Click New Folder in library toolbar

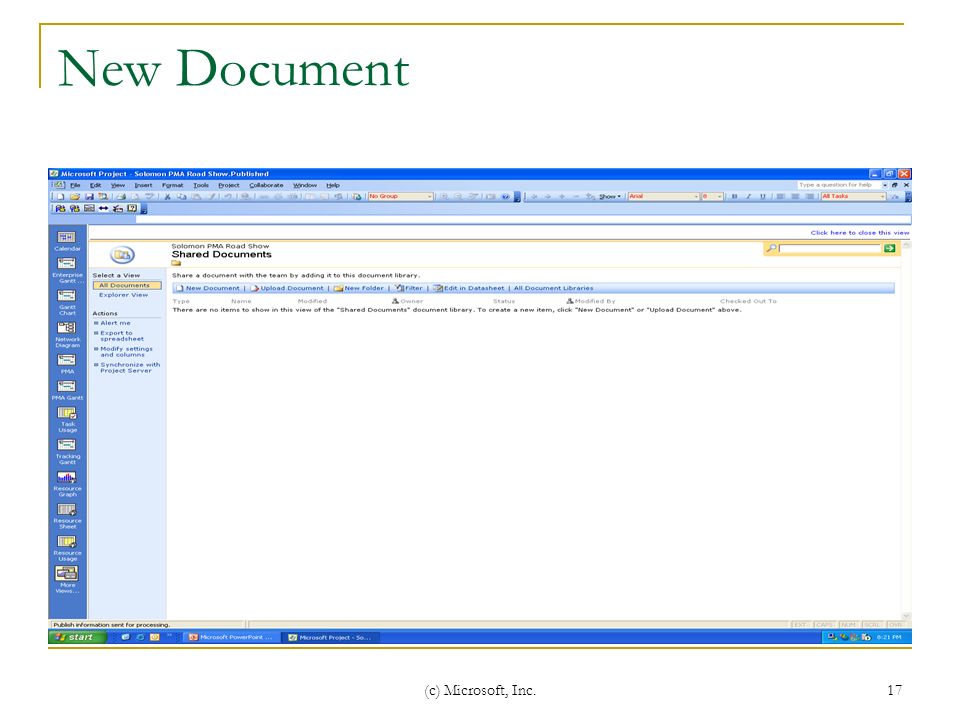(359, 288)
